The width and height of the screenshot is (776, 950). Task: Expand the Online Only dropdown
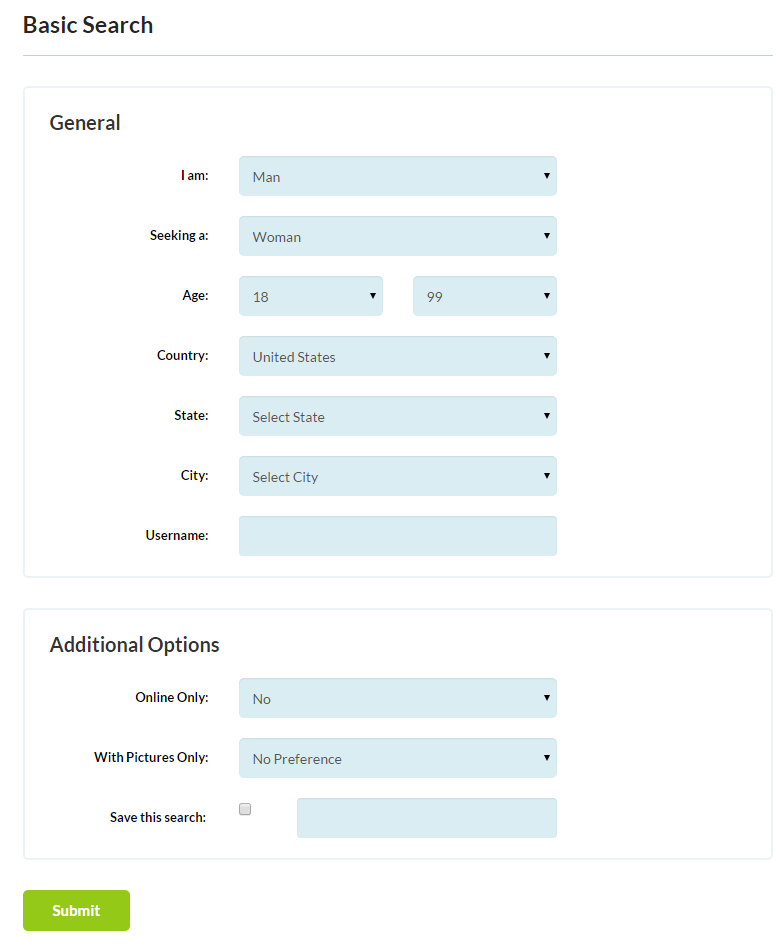(397, 698)
